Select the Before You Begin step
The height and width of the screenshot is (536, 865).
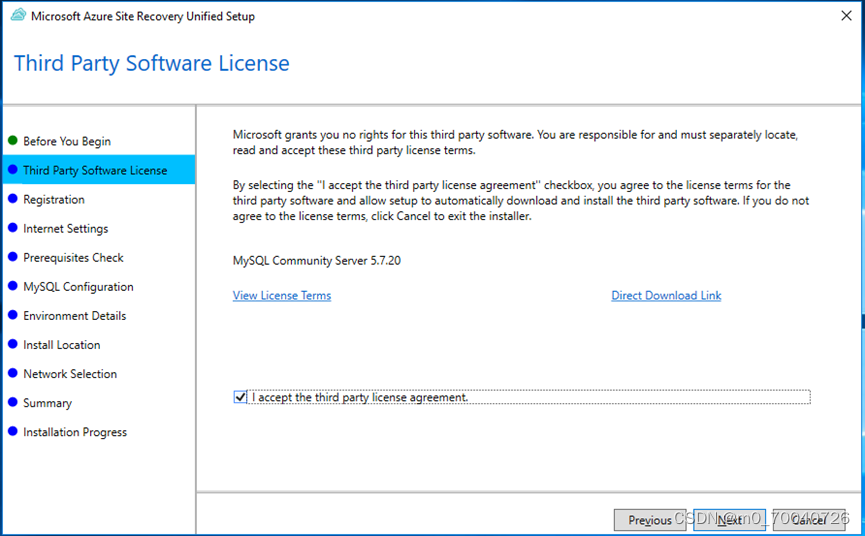click(x=67, y=141)
